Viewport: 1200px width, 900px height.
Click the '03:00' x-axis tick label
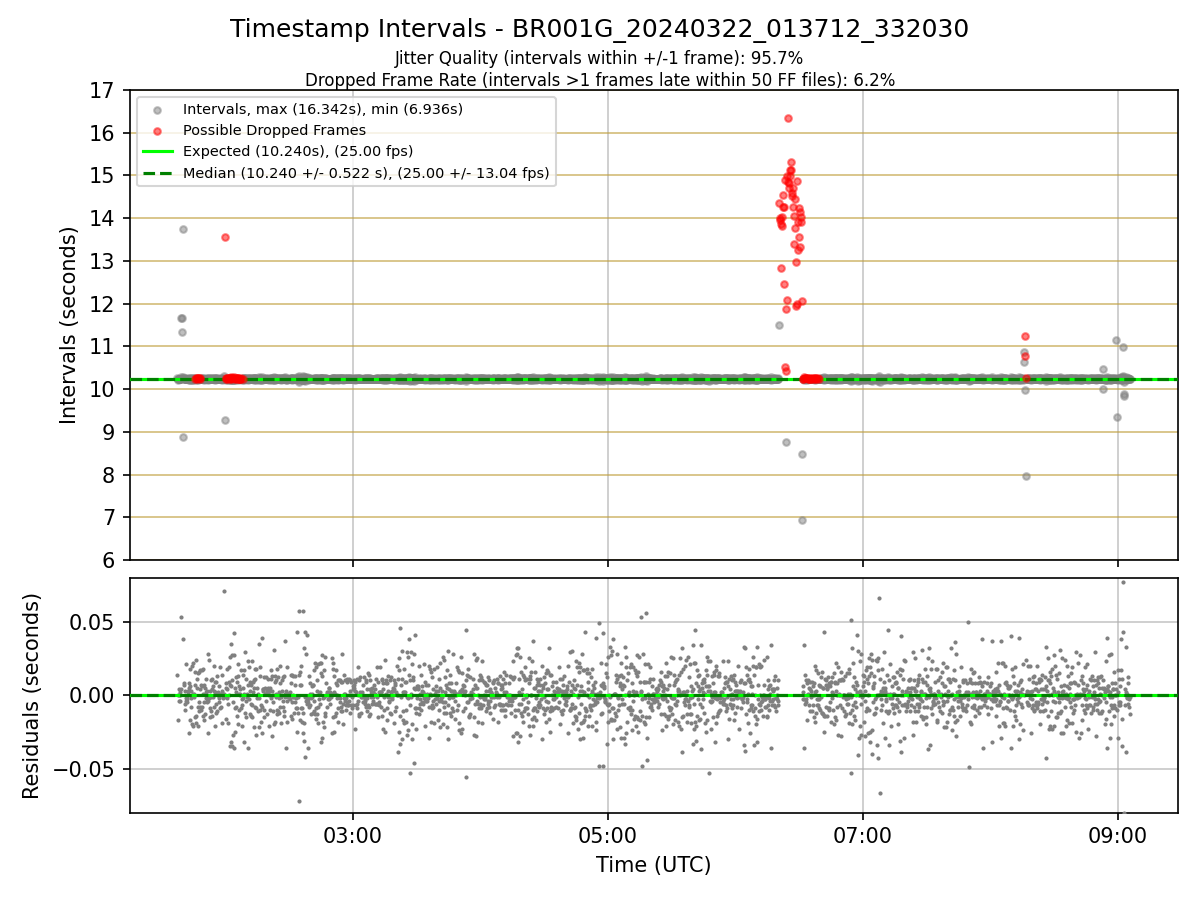coord(352,835)
